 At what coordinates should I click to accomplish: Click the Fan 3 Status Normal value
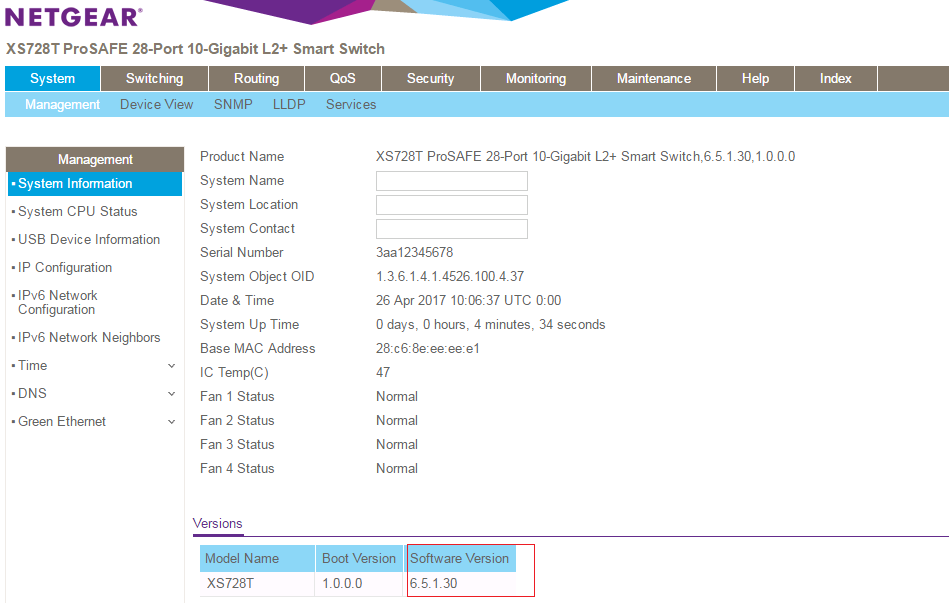[397, 444]
